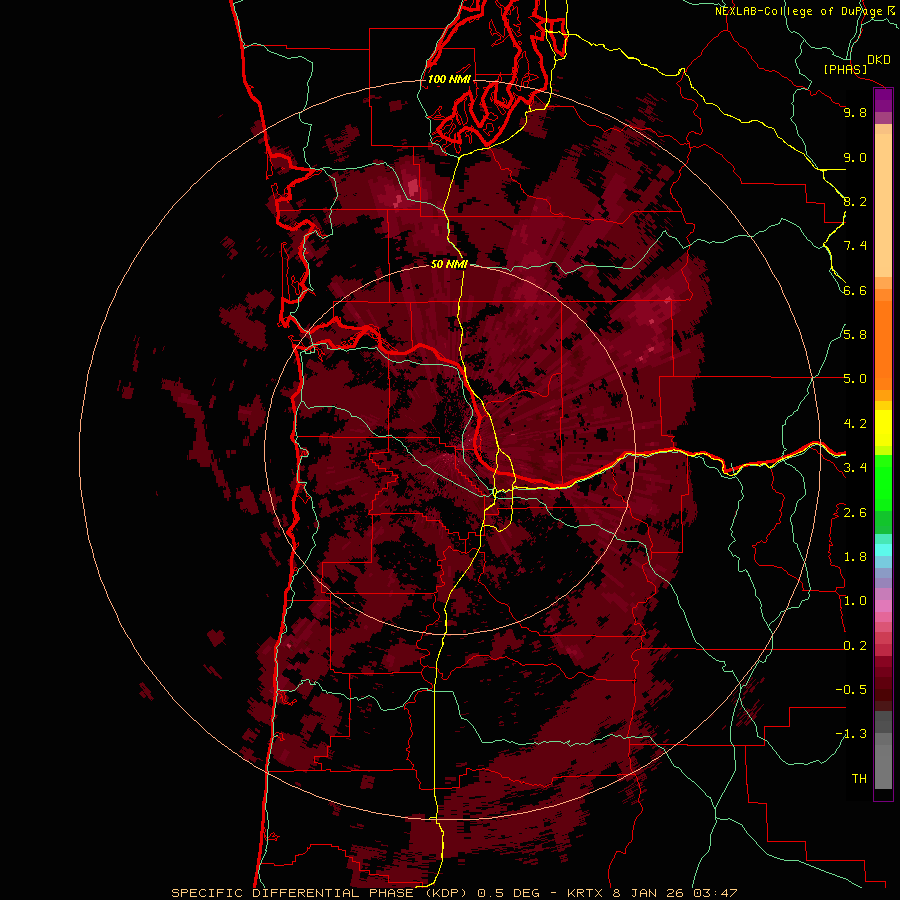Click the 7.4 value on the color scale
The image size is (900, 900).
pyautogui.click(x=855, y=246)
